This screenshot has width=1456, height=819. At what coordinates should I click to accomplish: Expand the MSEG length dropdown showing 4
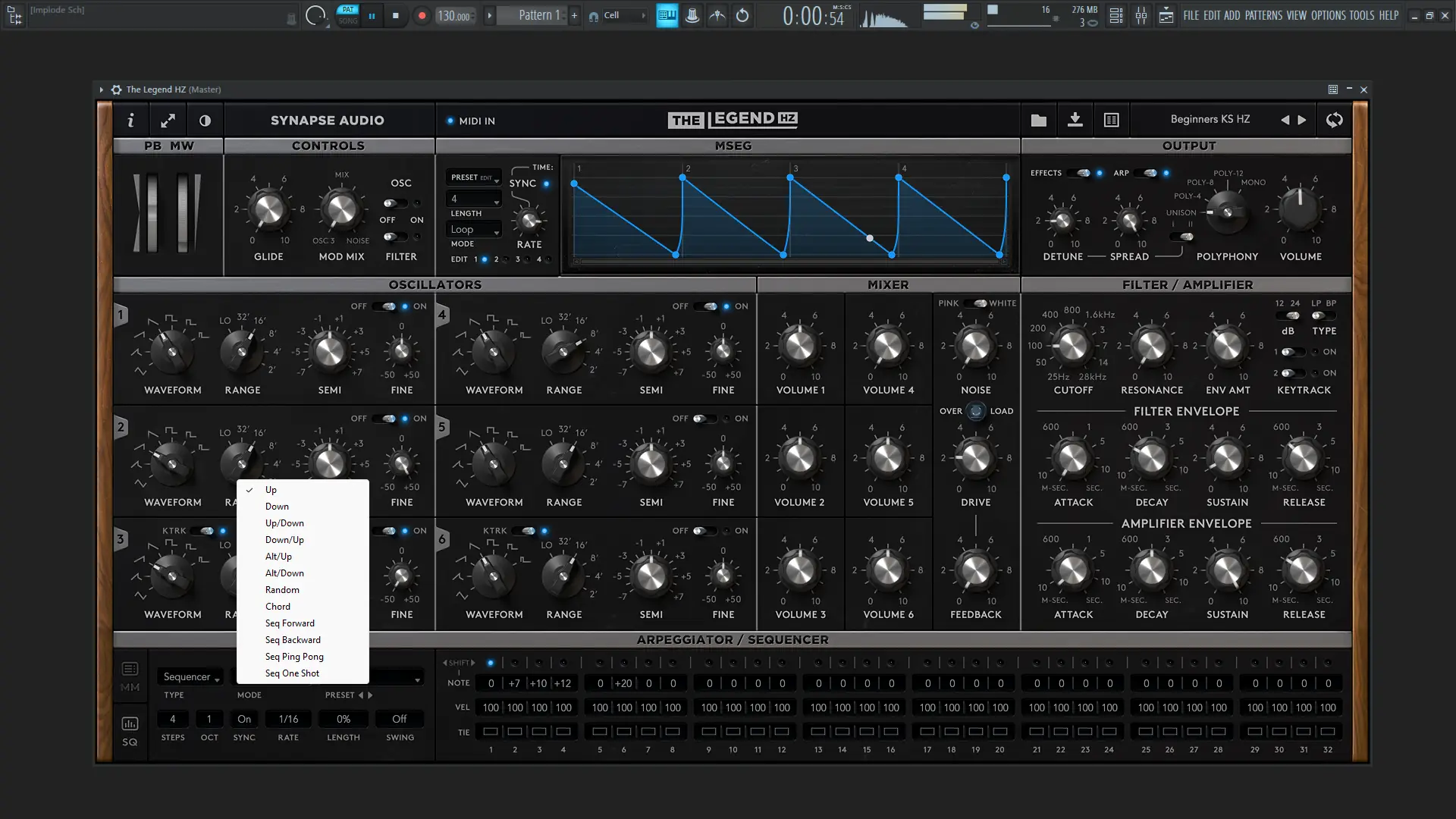click(475, 199)
